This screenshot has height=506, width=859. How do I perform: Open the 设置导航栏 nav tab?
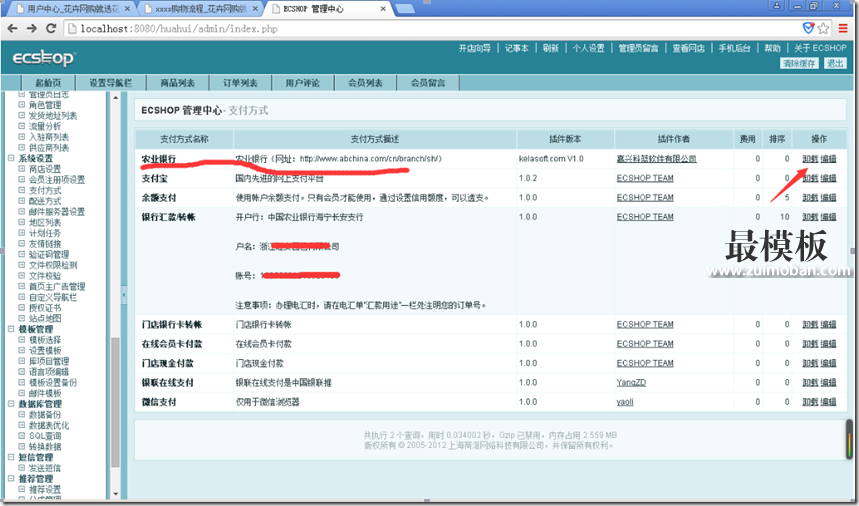pyautogui.click(x=111, y=83)
